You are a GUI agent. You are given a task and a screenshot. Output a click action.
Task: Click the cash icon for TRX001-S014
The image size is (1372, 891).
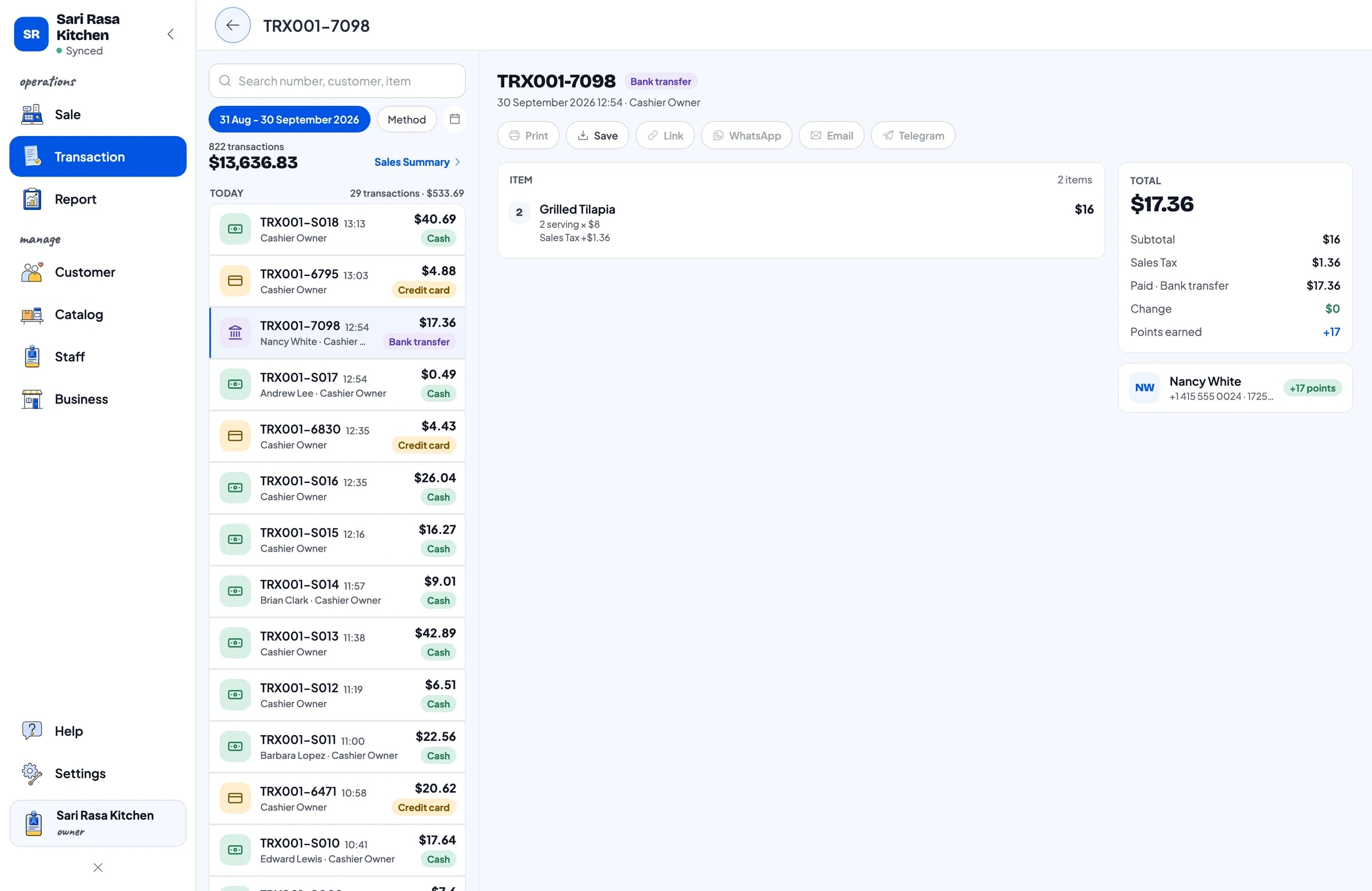235,591
